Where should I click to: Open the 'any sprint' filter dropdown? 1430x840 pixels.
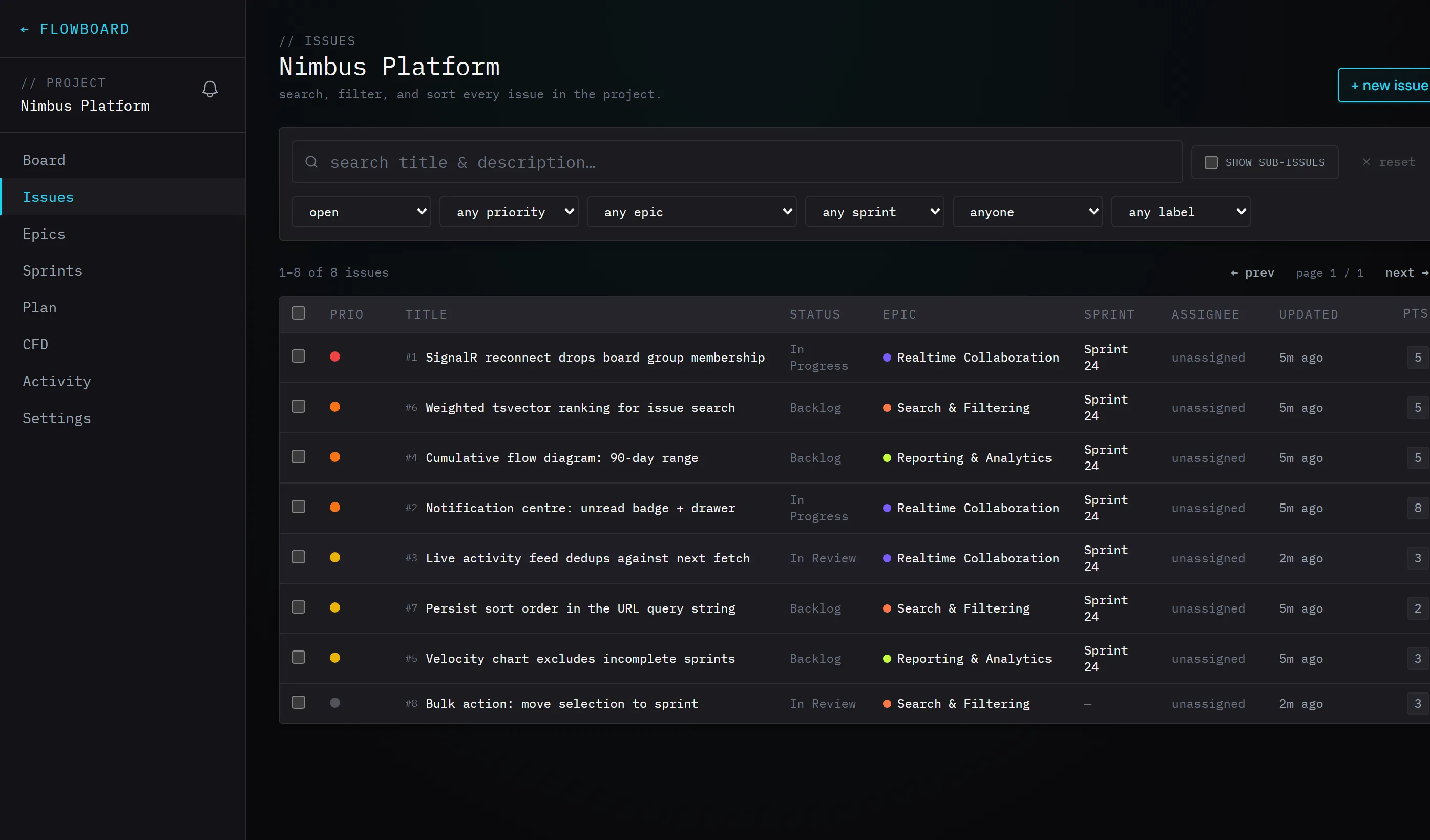point(874,212)
